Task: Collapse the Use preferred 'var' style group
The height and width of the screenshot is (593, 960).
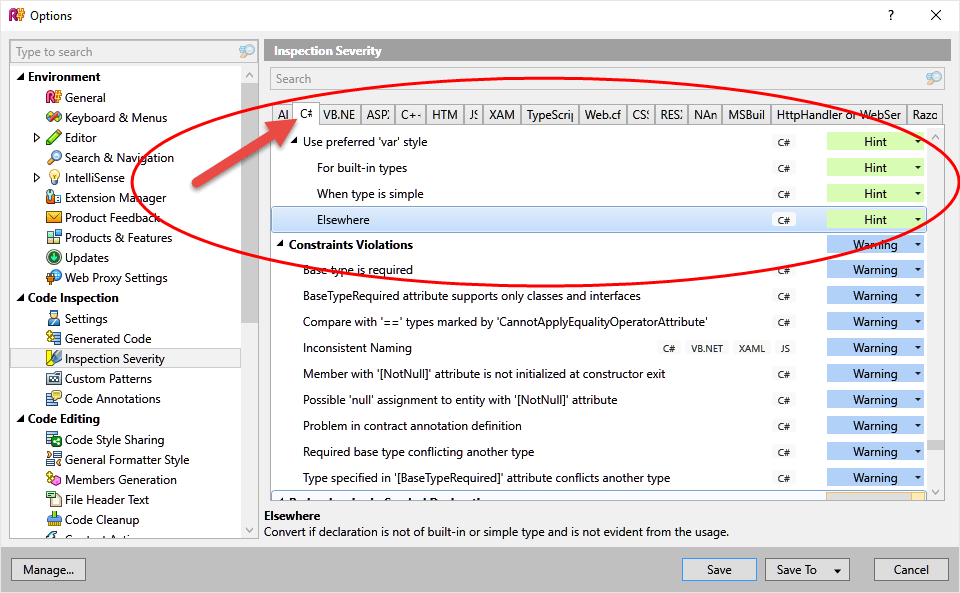Action: tap(294, 141)
